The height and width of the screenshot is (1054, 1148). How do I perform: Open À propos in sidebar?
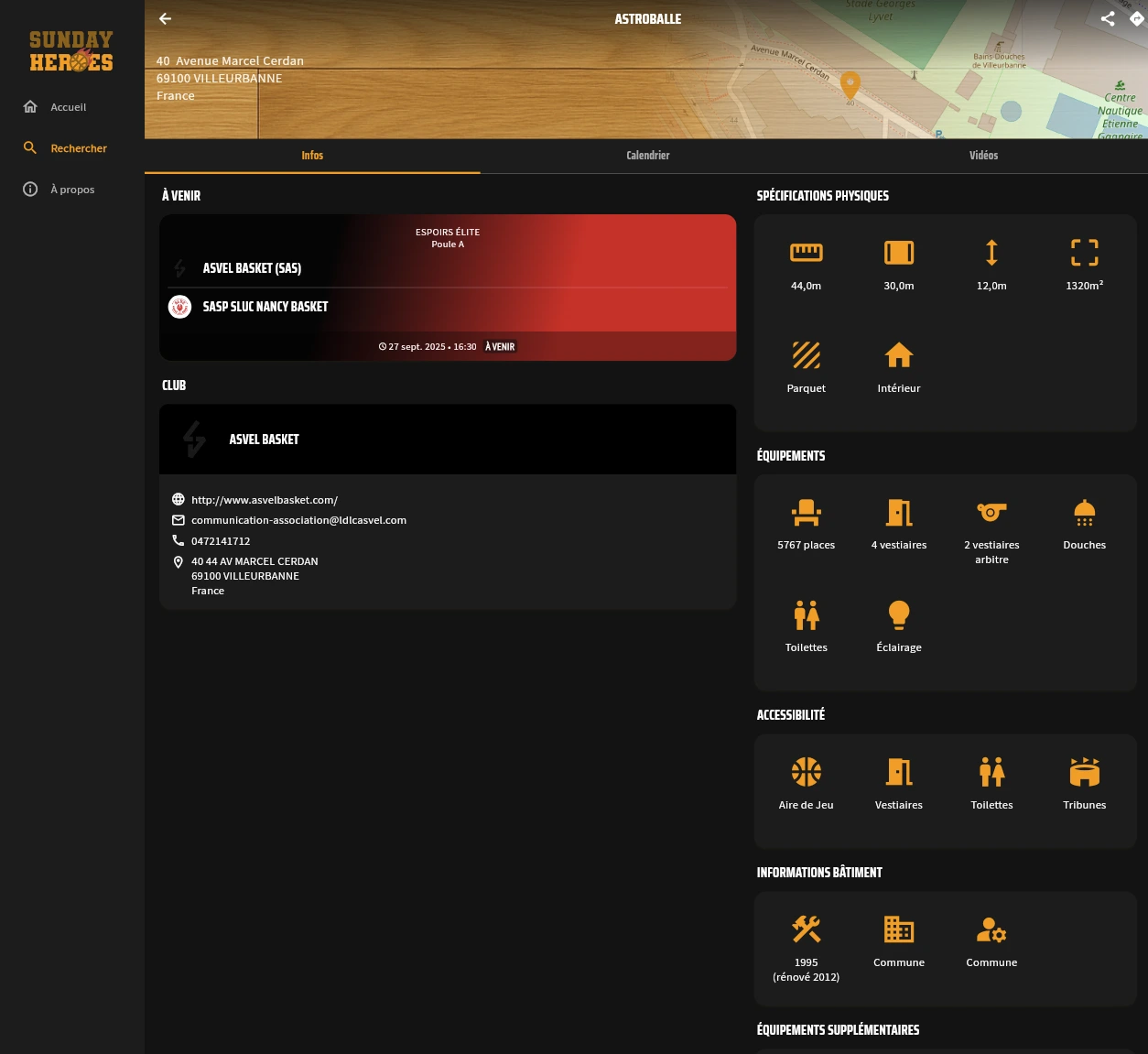pos(72,190)
